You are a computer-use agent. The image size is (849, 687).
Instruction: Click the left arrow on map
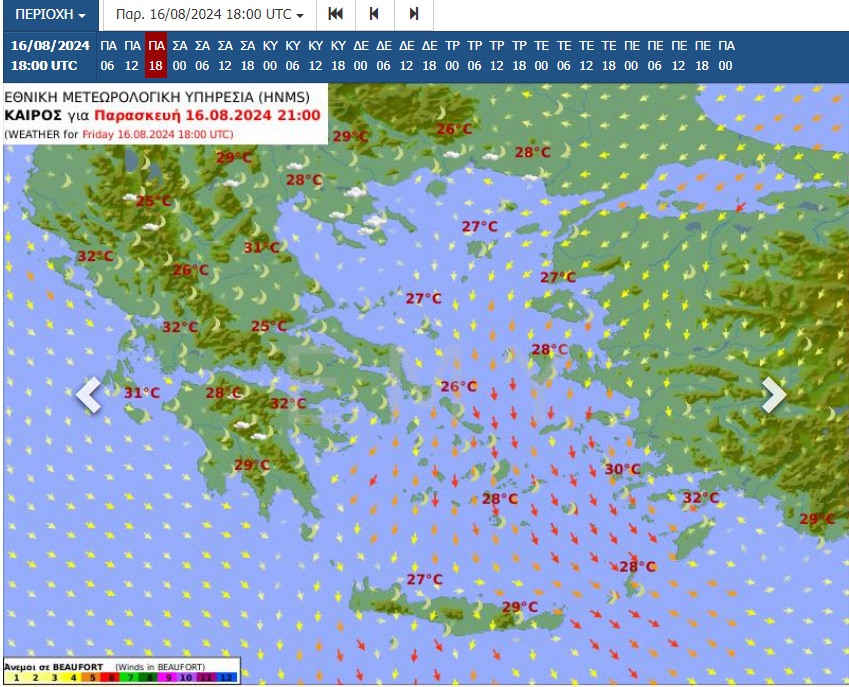pyautogui.click(x=88, y=395)
